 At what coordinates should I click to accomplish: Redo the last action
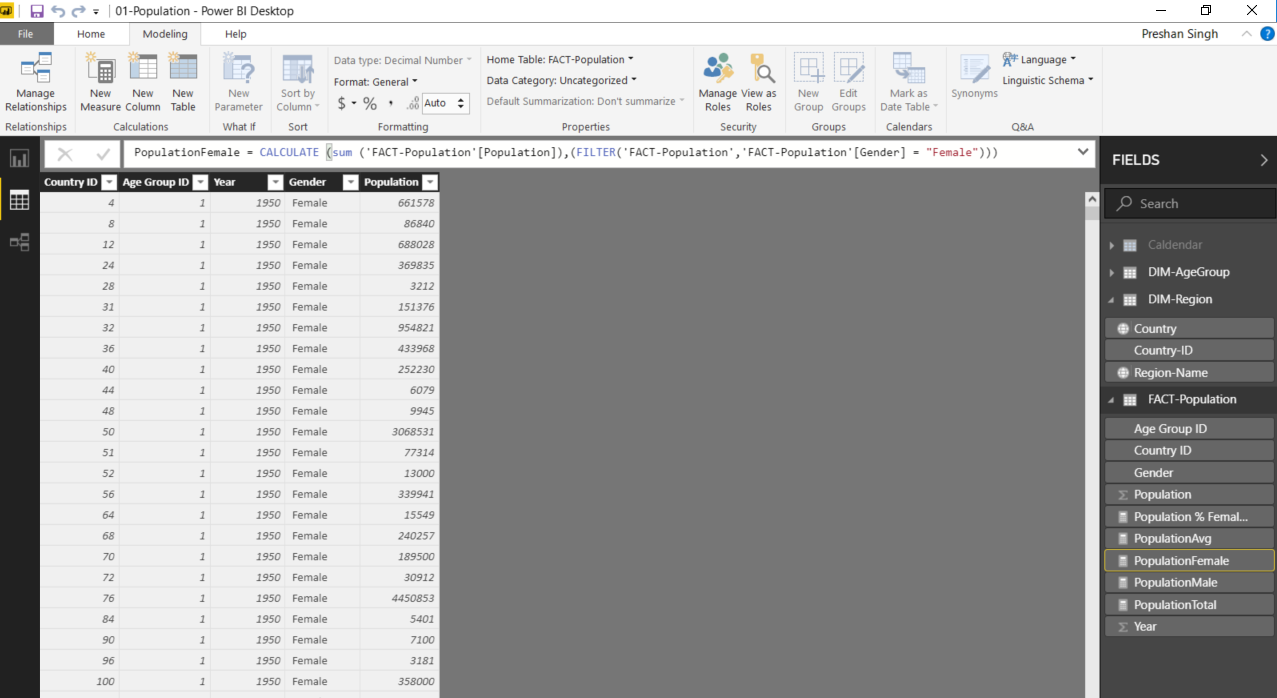[78, 11]
